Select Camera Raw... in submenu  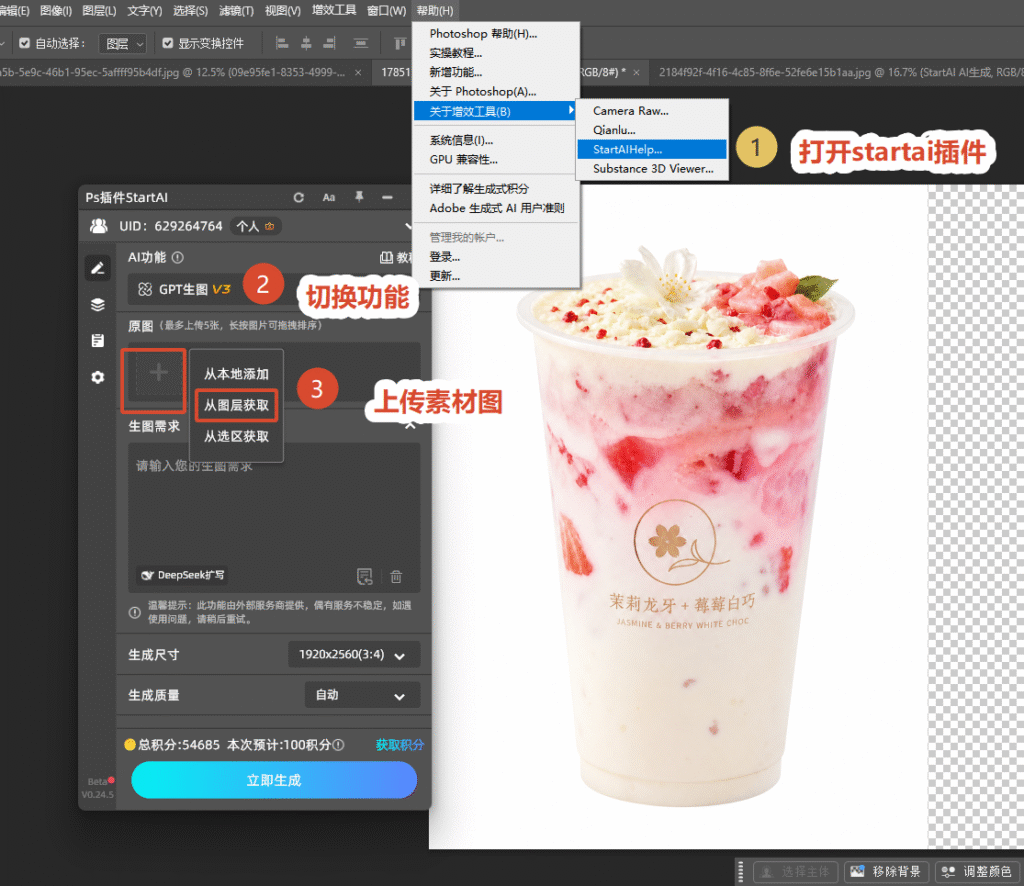click(x=652, y=111)
